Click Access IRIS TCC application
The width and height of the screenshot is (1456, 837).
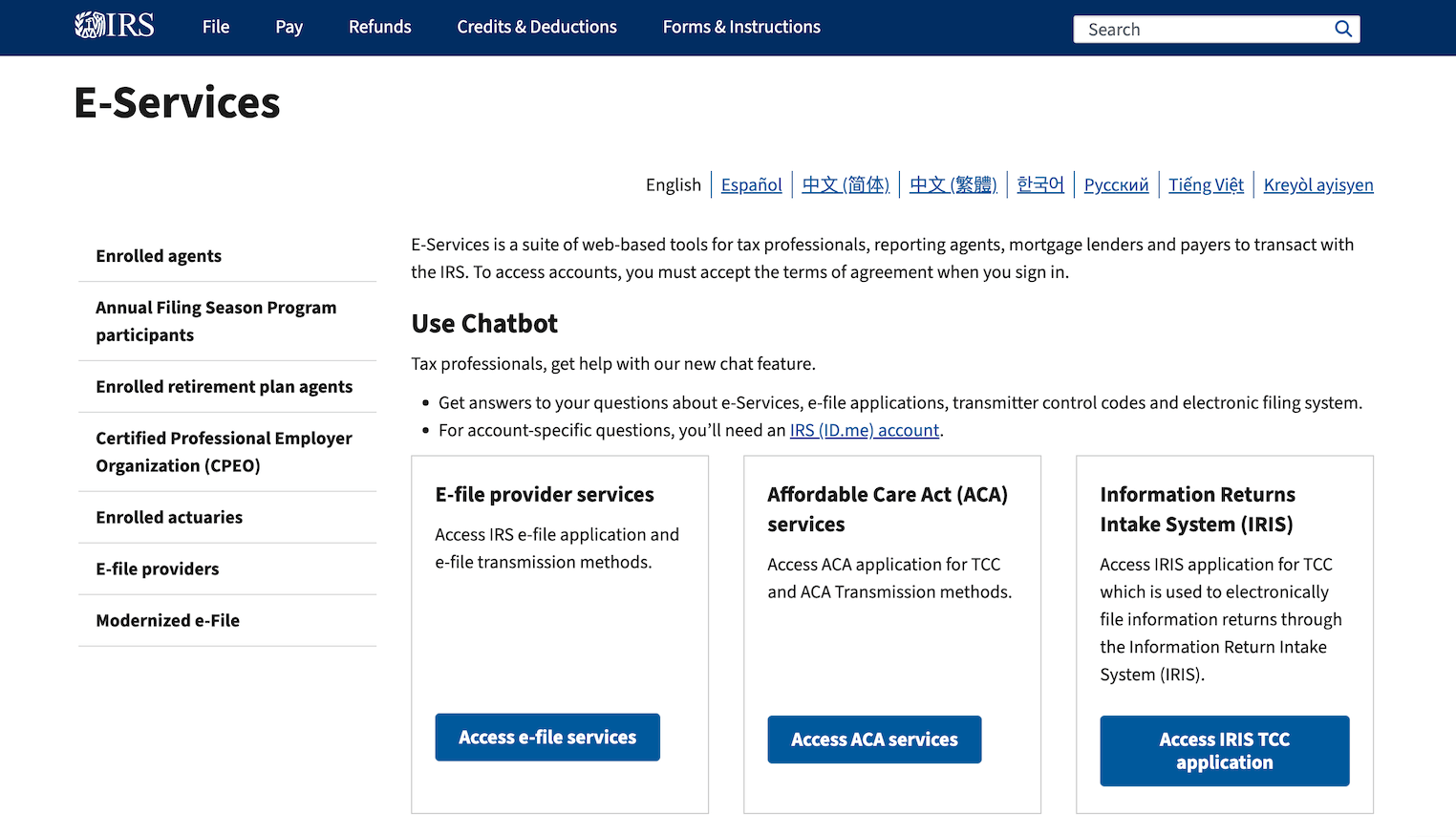click(x=1224, y=751)
